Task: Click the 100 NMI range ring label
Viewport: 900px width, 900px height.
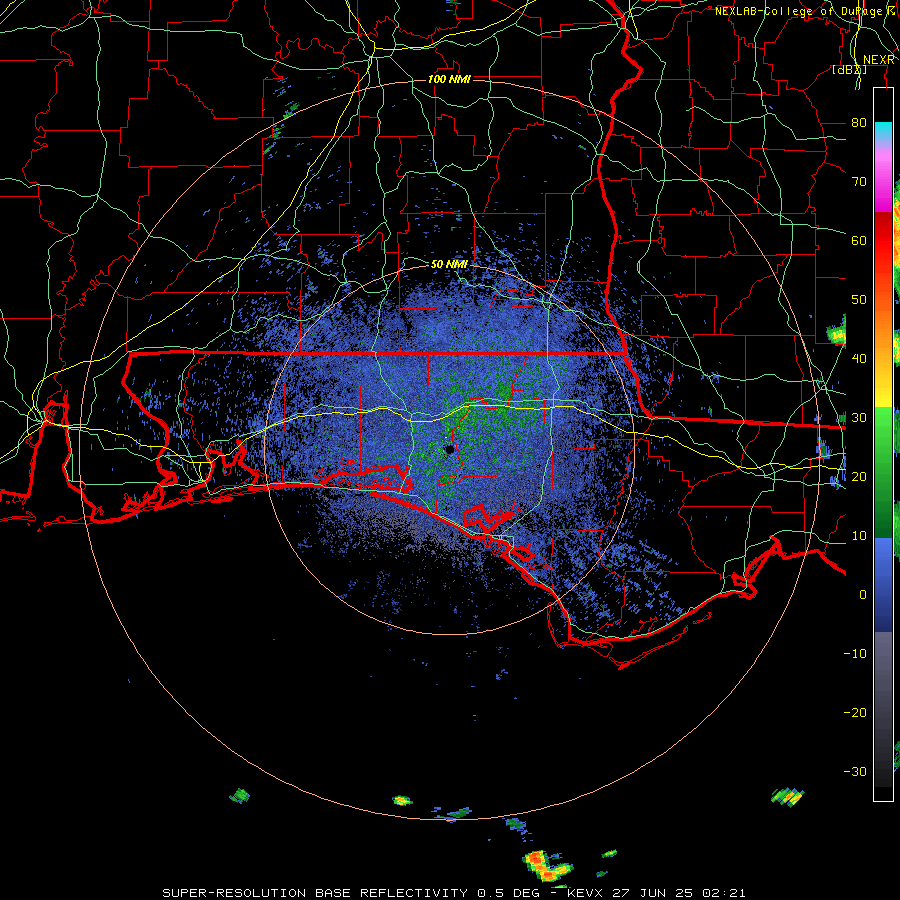Action: click(x=449, y=79)
